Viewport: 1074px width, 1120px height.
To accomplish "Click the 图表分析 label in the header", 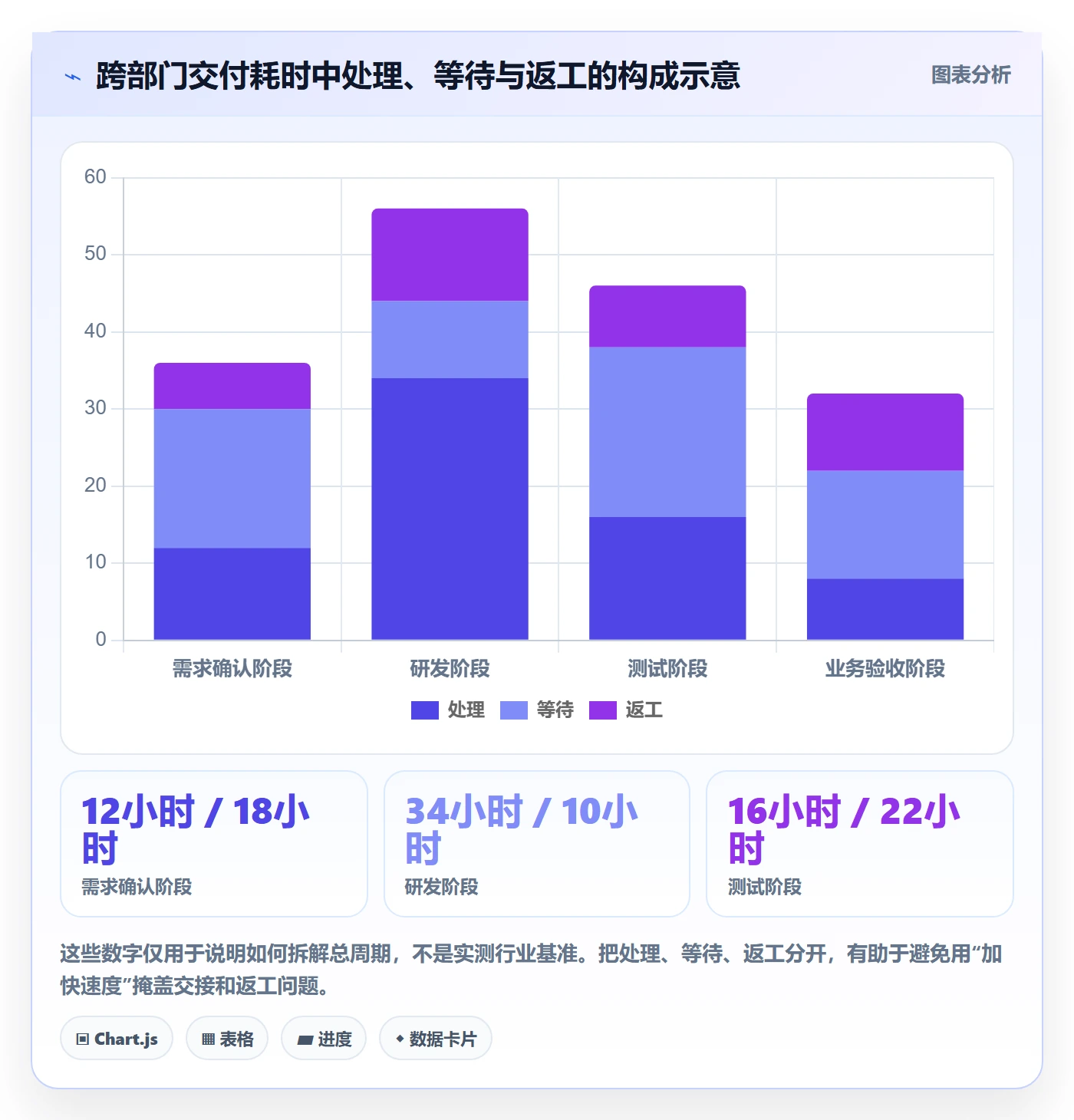I will (x=970, y=75).
